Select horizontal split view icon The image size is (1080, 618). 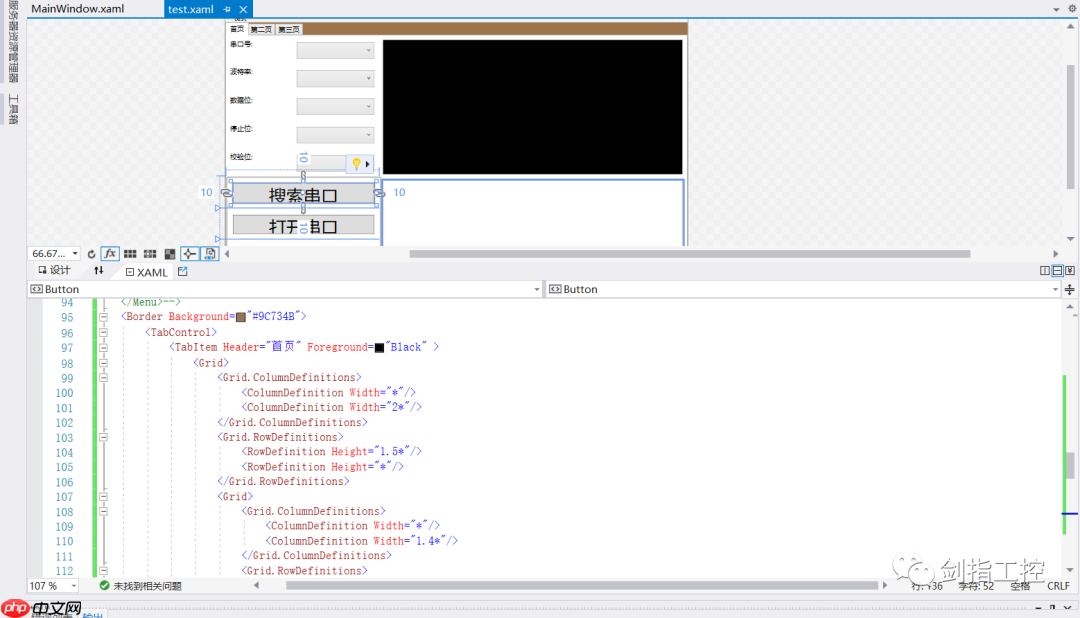pos(1057,271)
